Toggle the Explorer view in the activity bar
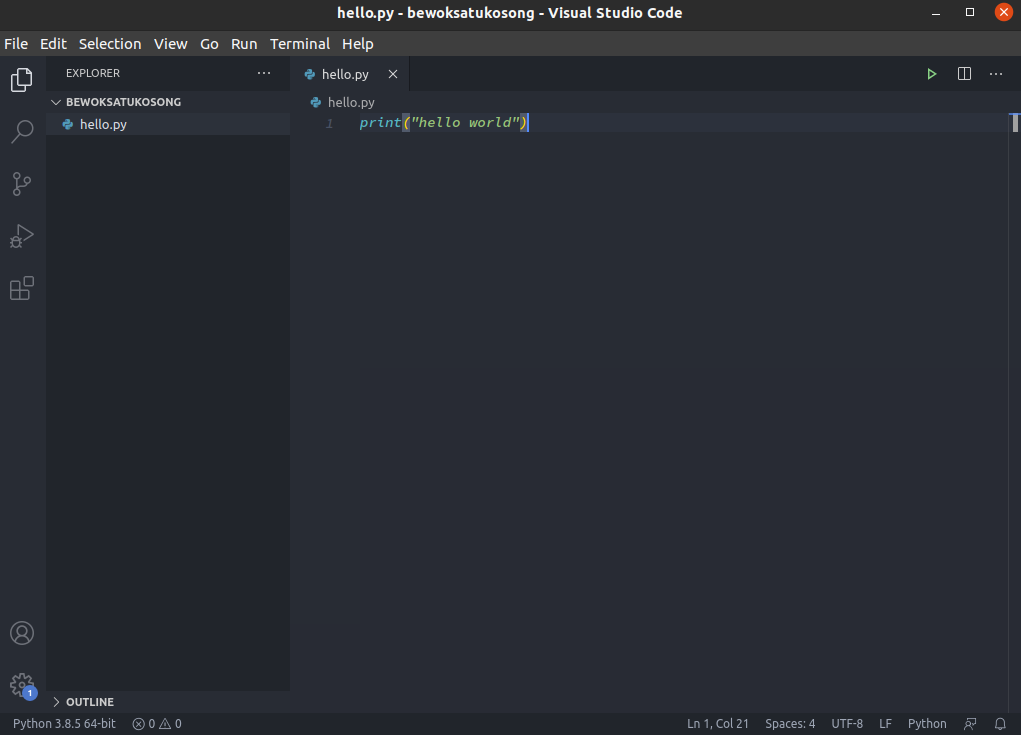The height and width of the screenshot is (735, 1021). pos(22,80)
